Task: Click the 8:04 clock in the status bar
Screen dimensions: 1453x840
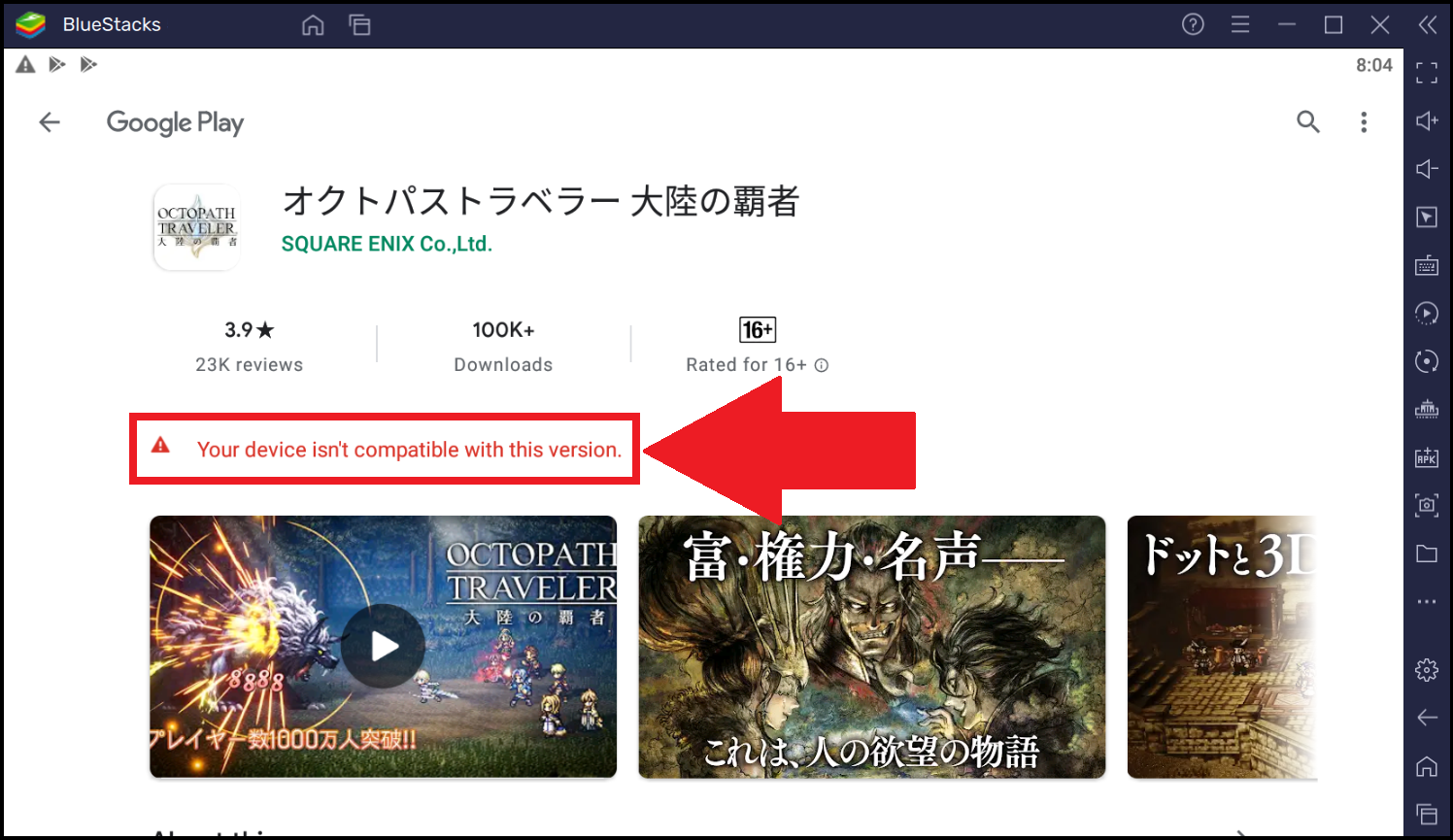Action: click(1374, 65)
